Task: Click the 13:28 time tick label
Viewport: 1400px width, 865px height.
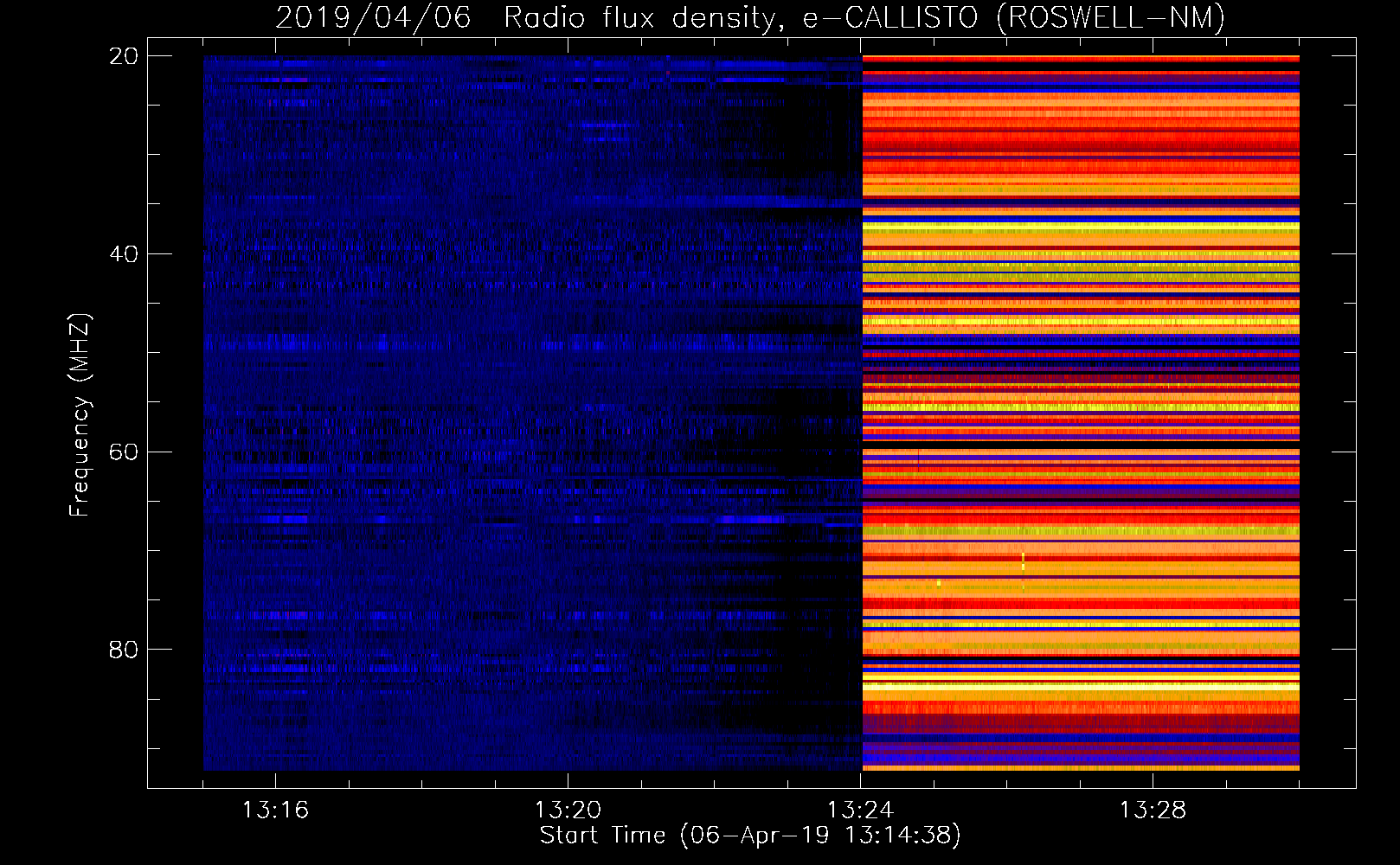Action: pos(1153,811)
